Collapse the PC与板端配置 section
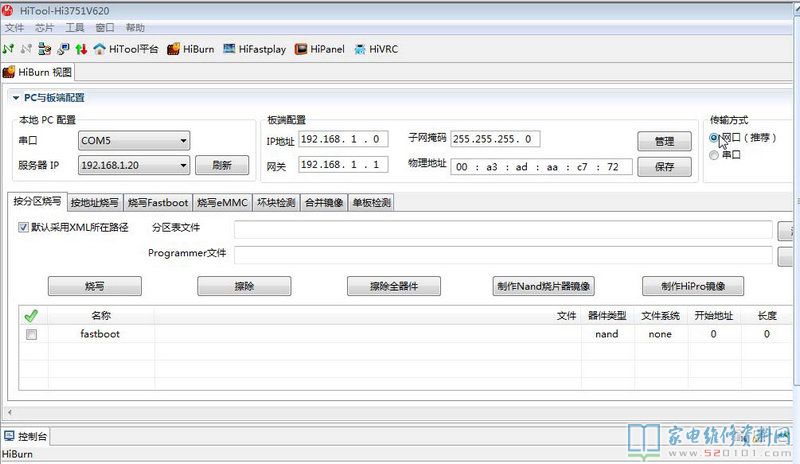This screenshot has height=464, width=800. (15, 98)
